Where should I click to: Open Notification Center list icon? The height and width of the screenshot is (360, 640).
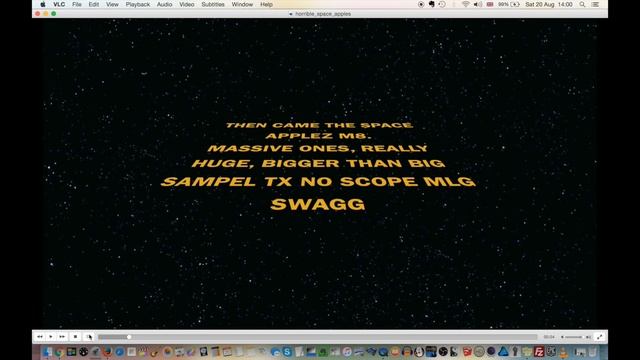pyautogui.click(x=596, y=4)
